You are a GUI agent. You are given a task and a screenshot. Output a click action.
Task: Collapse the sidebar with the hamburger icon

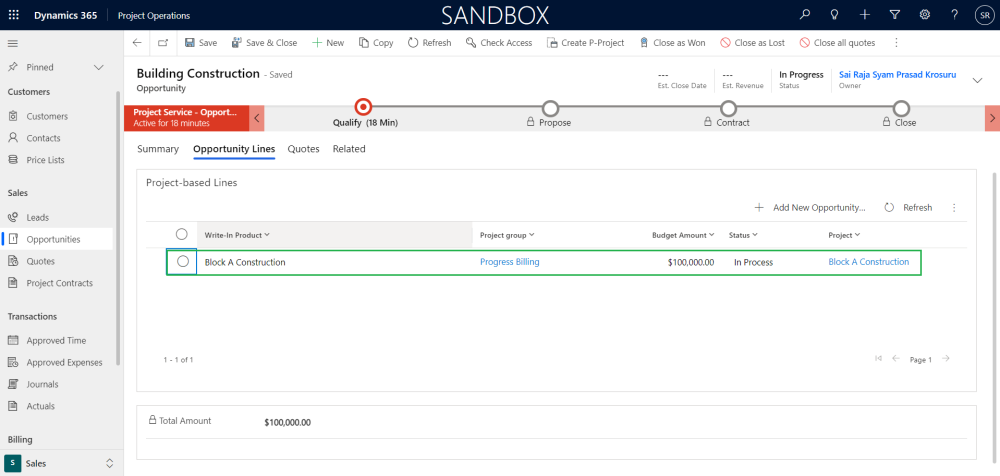13,43
